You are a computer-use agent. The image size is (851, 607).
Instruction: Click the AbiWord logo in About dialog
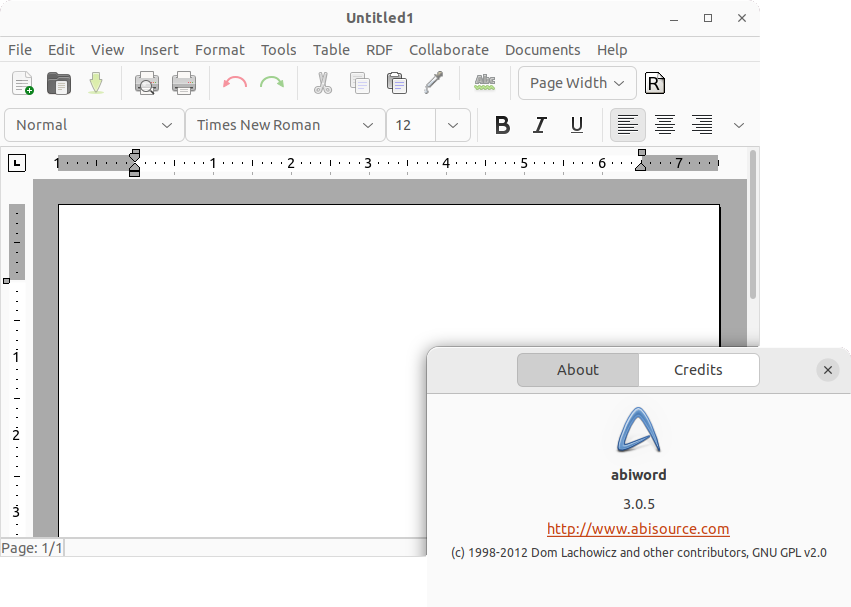pyautogui.click(x=638, y=430)
